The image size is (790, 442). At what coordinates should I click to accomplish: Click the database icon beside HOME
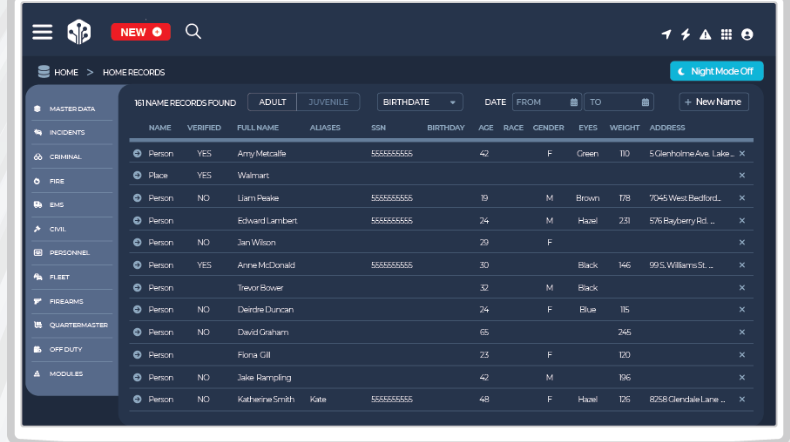coord(44,72)
